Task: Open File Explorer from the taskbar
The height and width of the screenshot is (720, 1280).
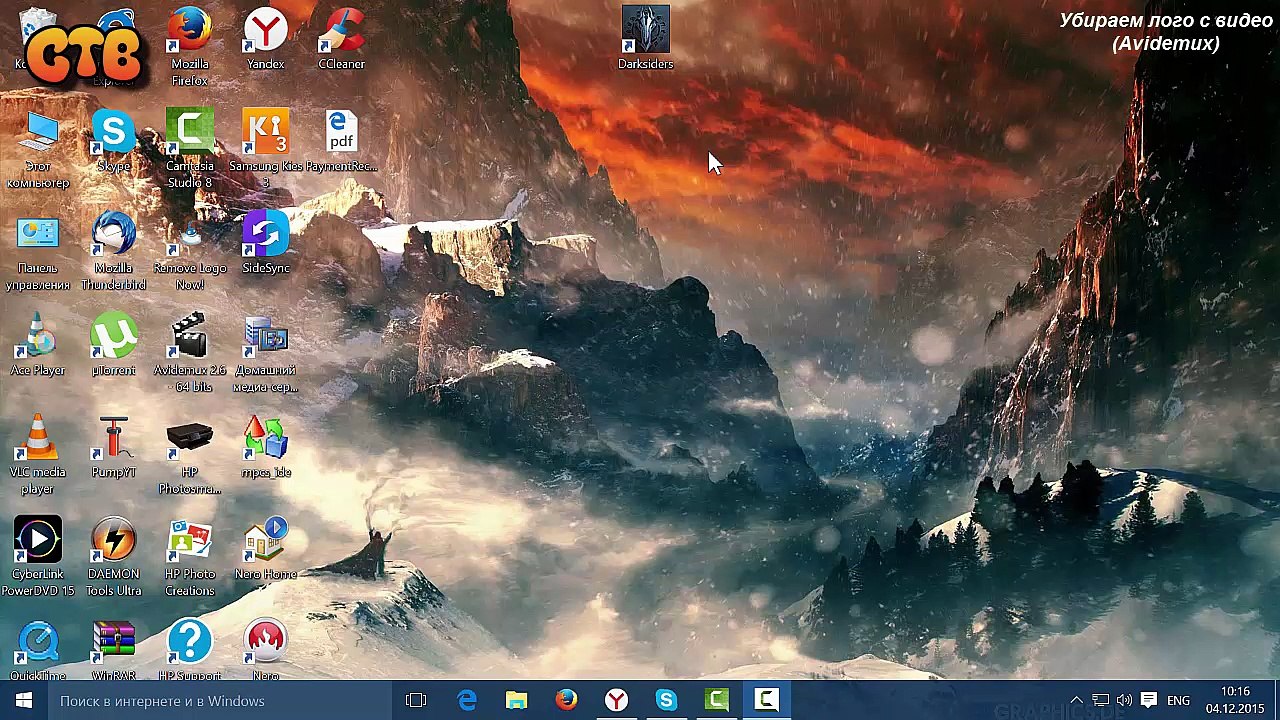Action: (x=517, y=700)
